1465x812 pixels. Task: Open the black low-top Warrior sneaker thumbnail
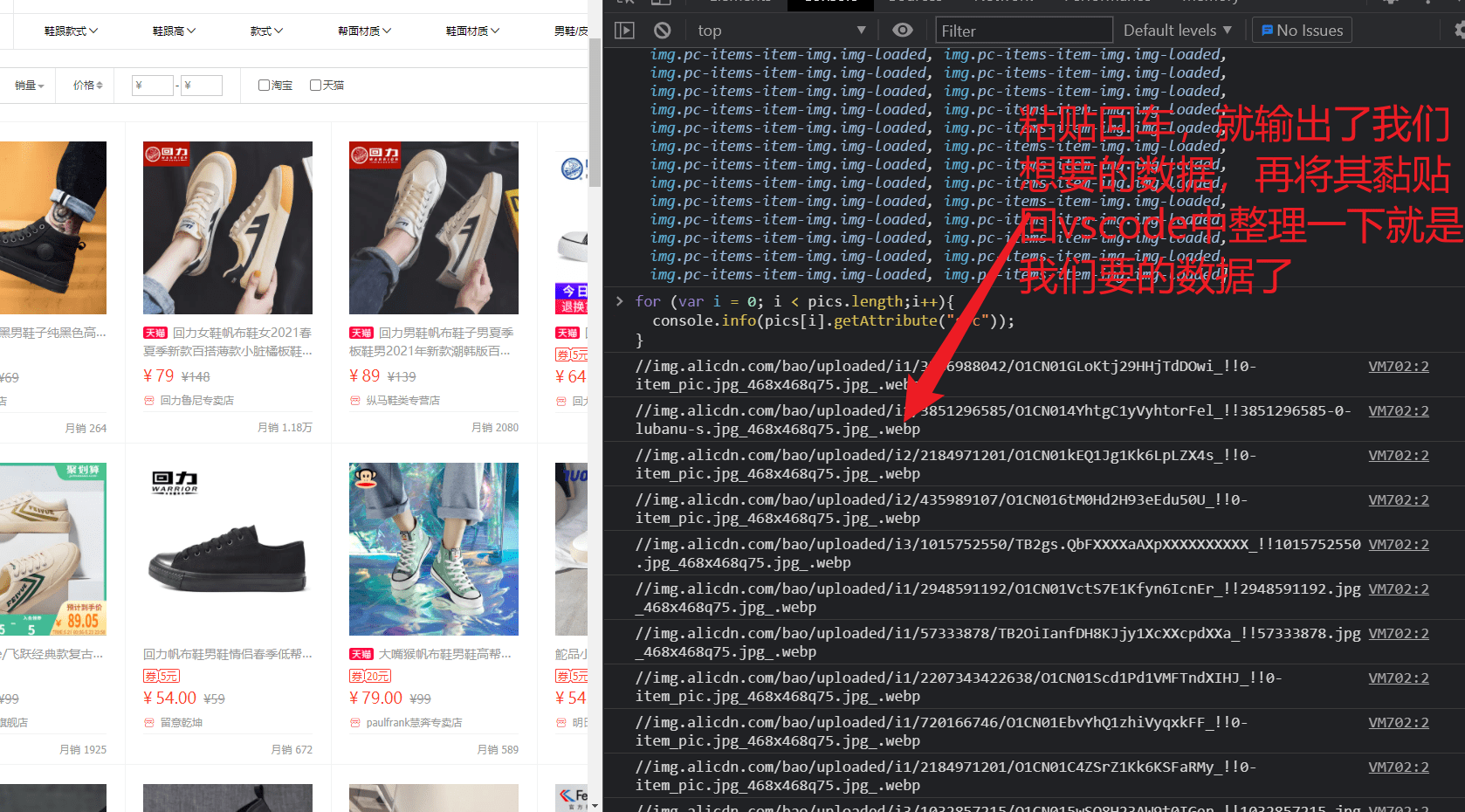click(x=228, y=549)
